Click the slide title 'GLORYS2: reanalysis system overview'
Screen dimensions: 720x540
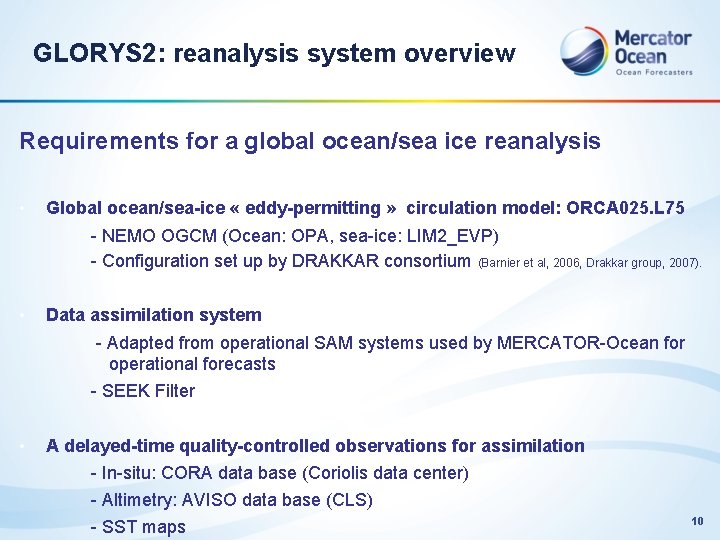point(274,53)
